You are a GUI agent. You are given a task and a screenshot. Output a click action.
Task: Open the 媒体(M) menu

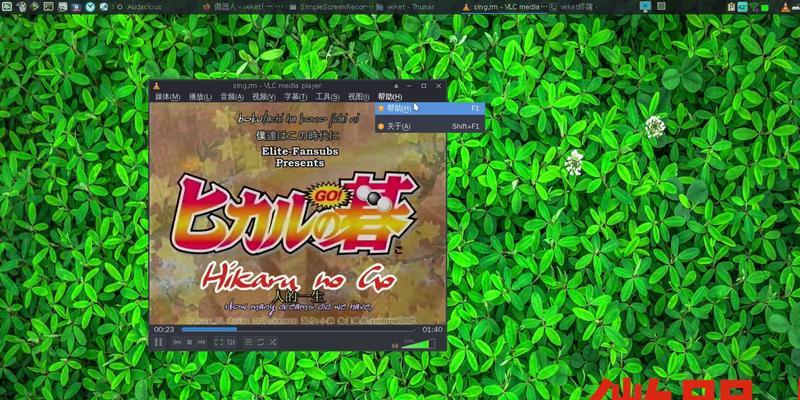167,96
